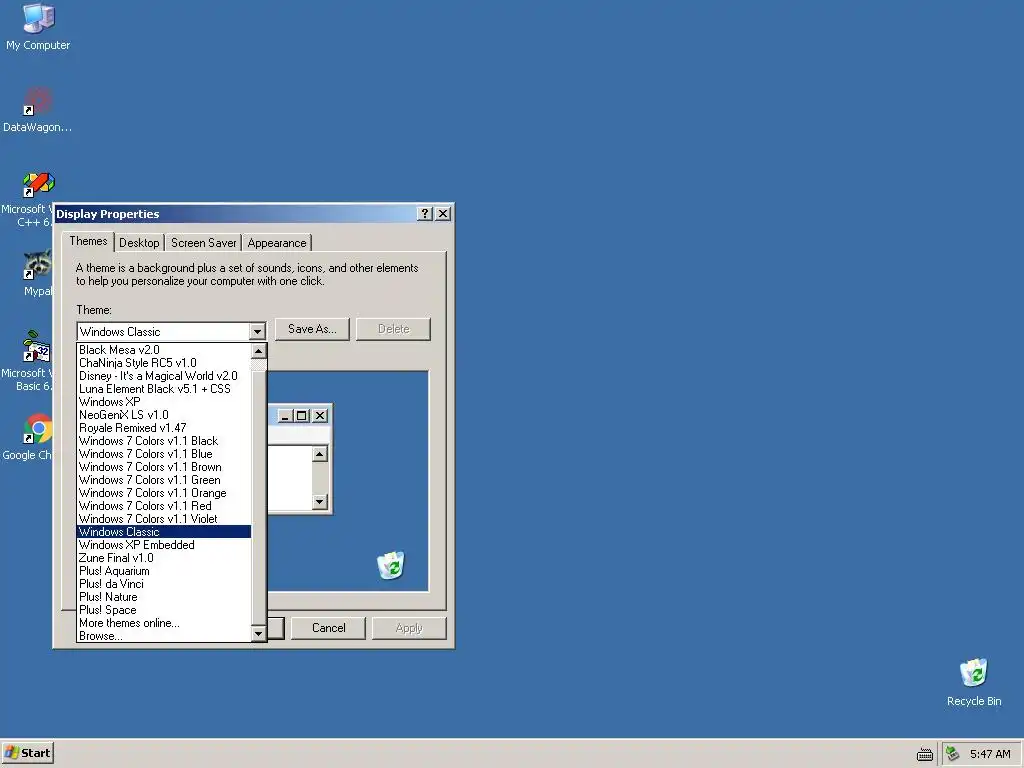Image resolution: width=1024 pixels, height=768 pixels.
Task: Open the Google Chrome desktop icon
Action: [38, 428]
